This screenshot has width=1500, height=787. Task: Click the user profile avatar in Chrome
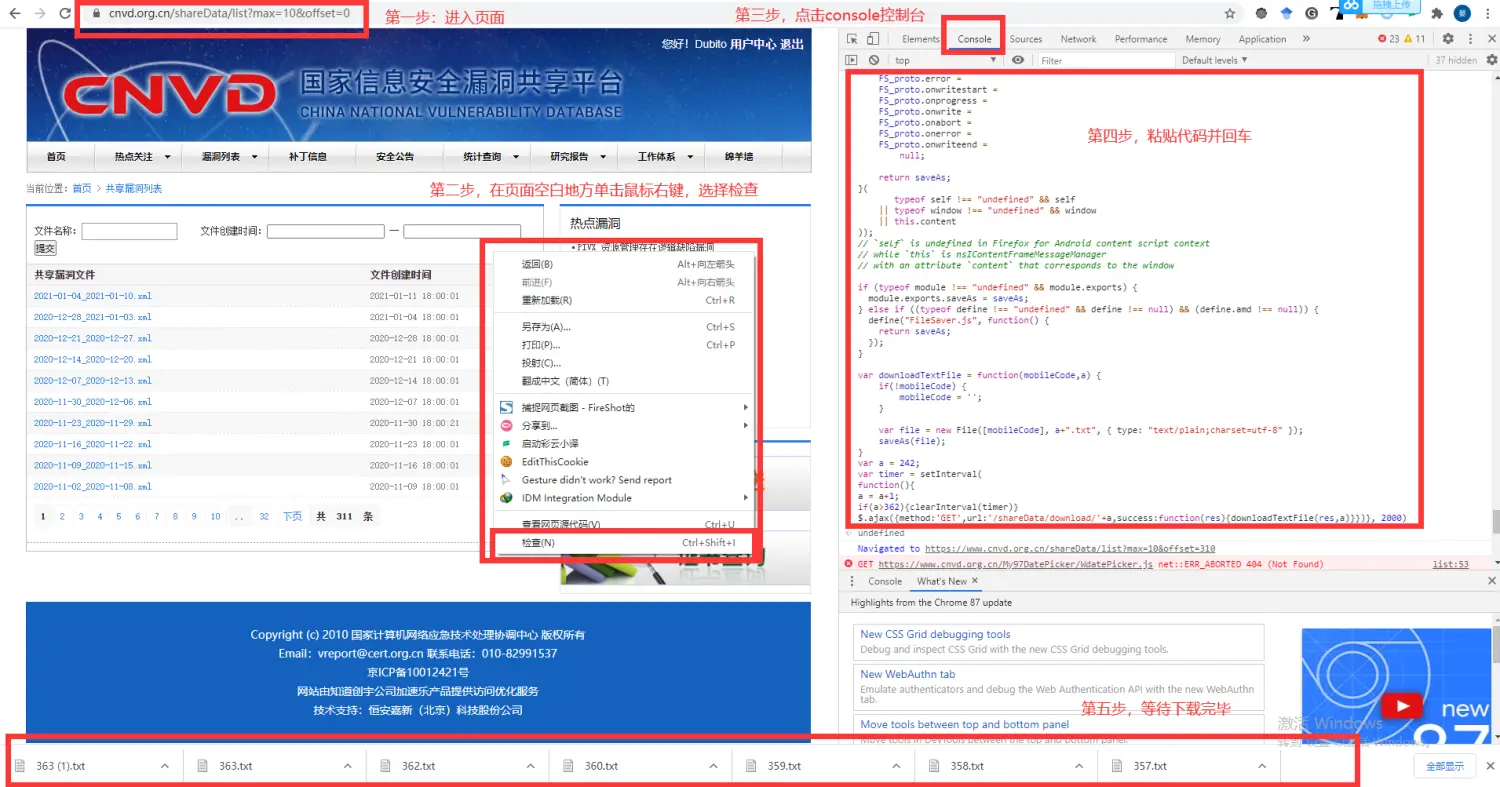click(1462, 14)
